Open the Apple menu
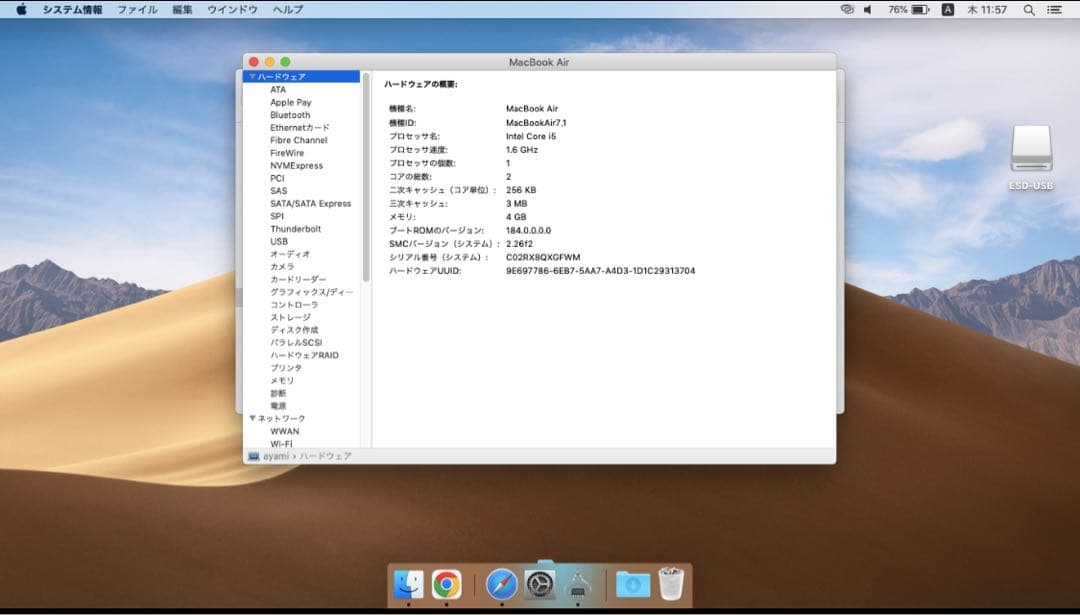Viewport: 1080px width, 615px height. 21,10
